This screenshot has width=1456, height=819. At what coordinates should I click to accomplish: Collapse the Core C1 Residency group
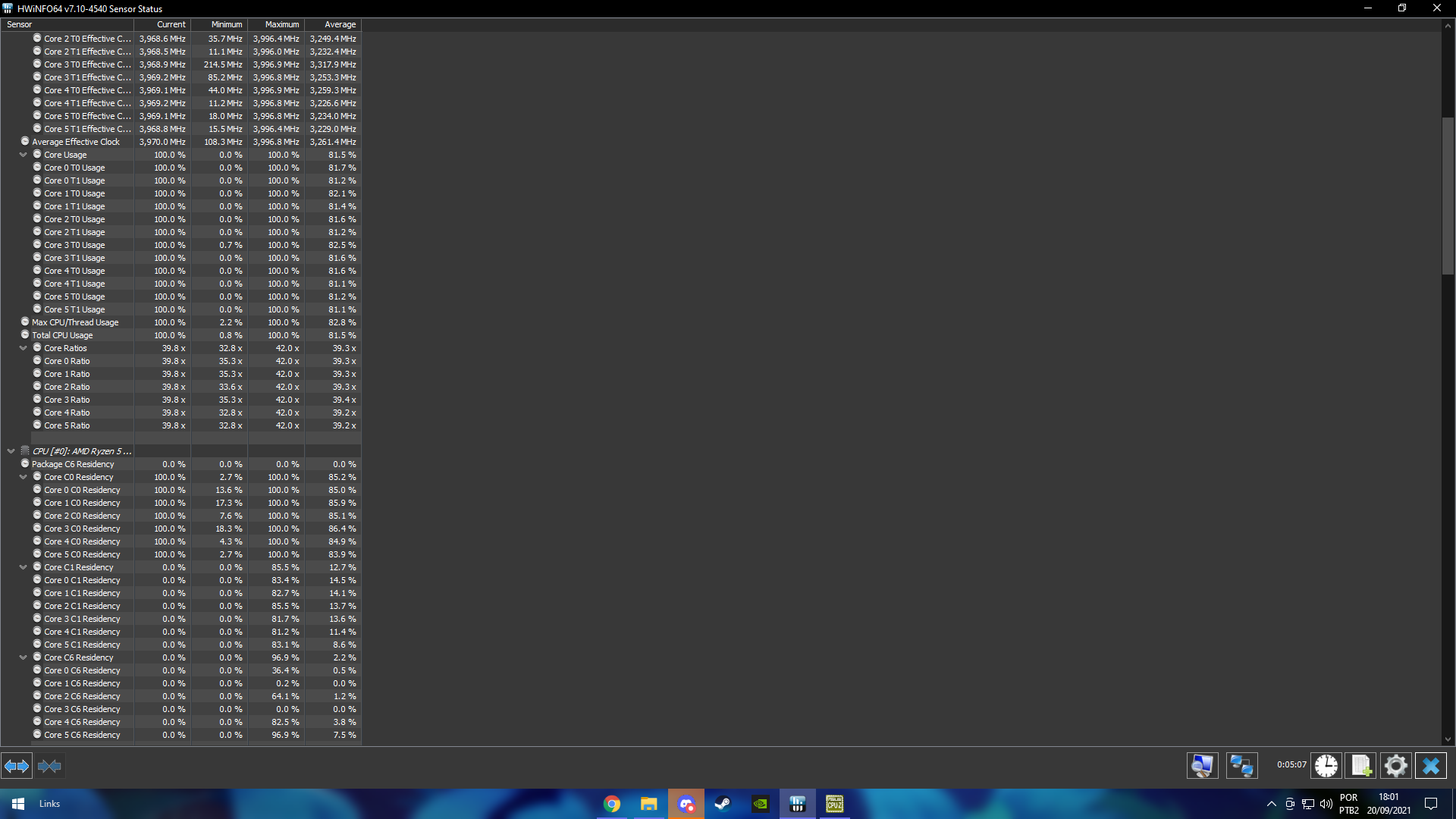tap(24, 567)
